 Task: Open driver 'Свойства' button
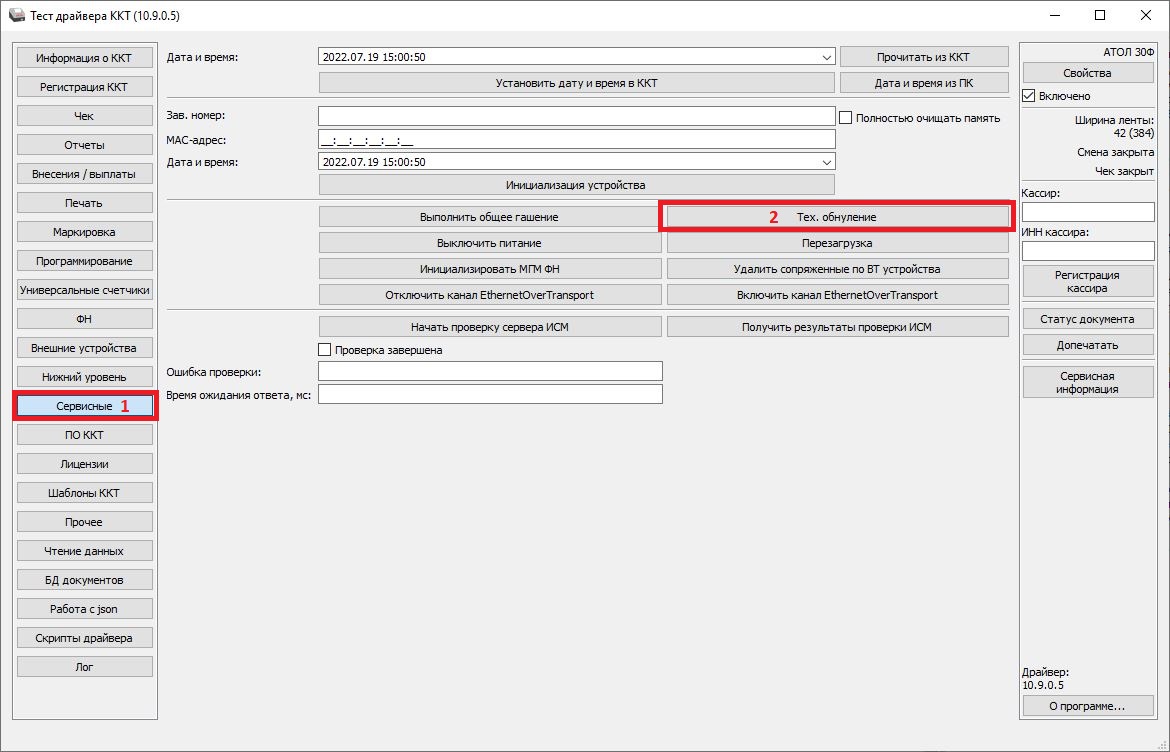pyautogui.click(x=1087, y=73)
